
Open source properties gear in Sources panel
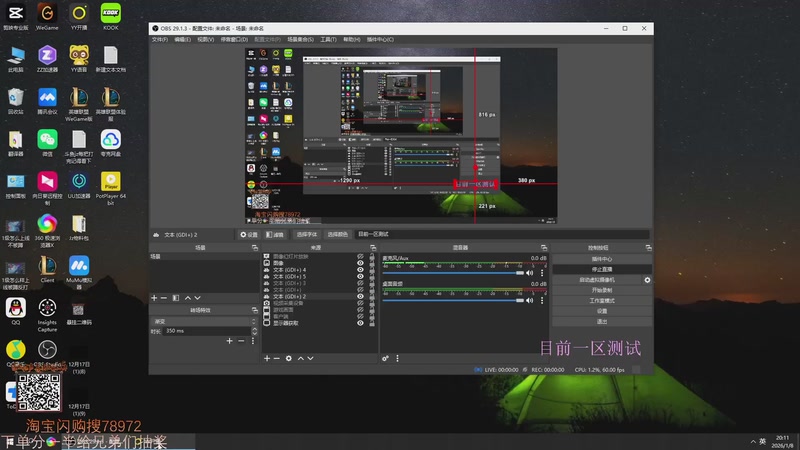point(289,359)
